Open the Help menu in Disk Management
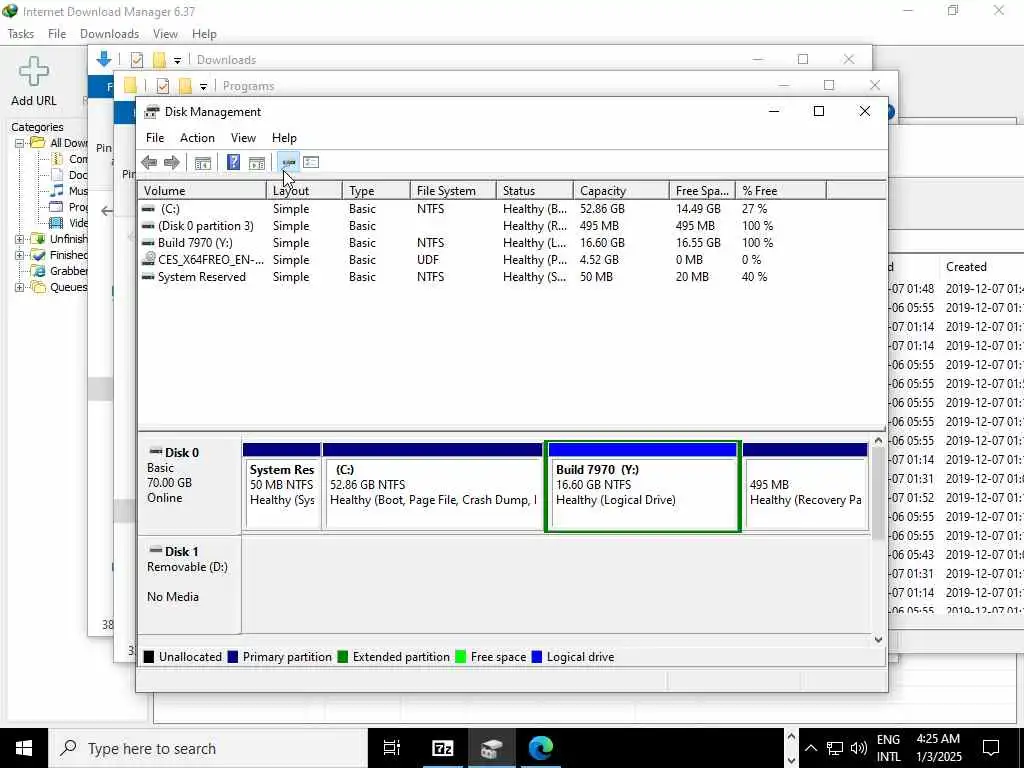Screen dimensions: 1024x768 (x=284, y=138)
